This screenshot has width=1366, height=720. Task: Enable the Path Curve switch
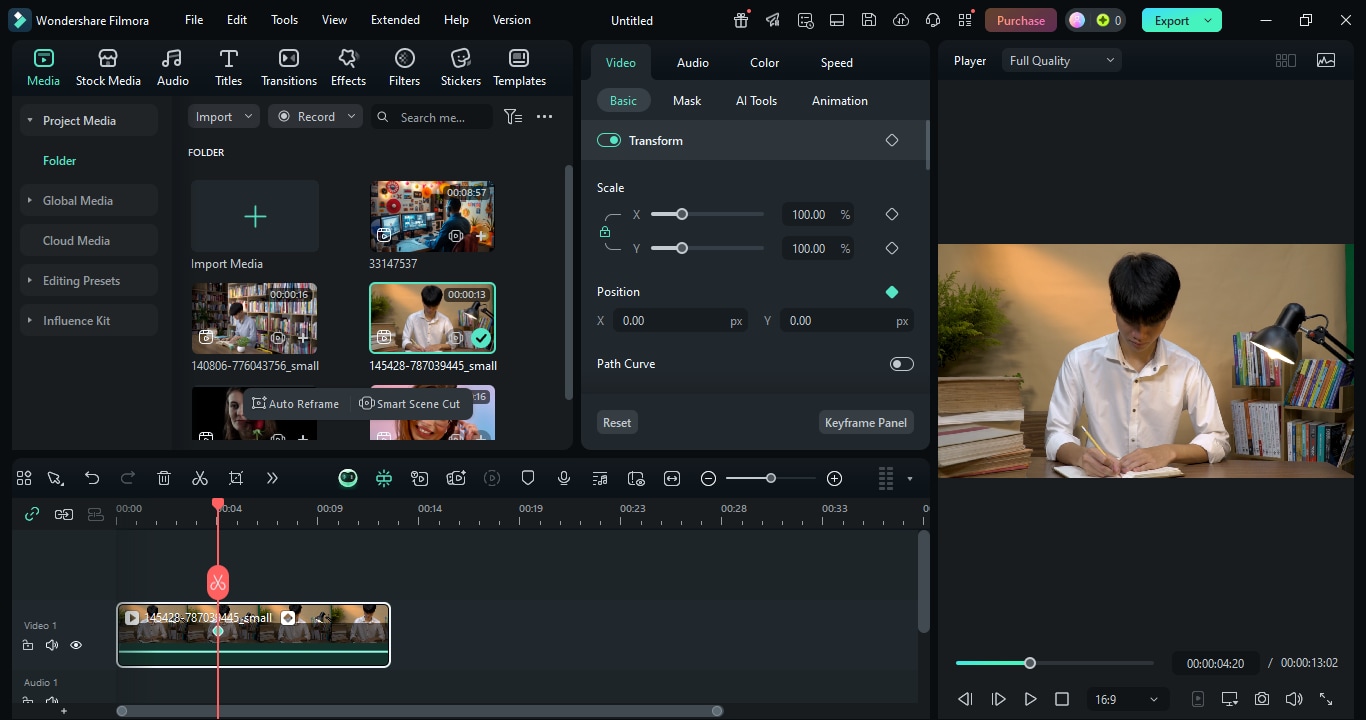point(901,364)
